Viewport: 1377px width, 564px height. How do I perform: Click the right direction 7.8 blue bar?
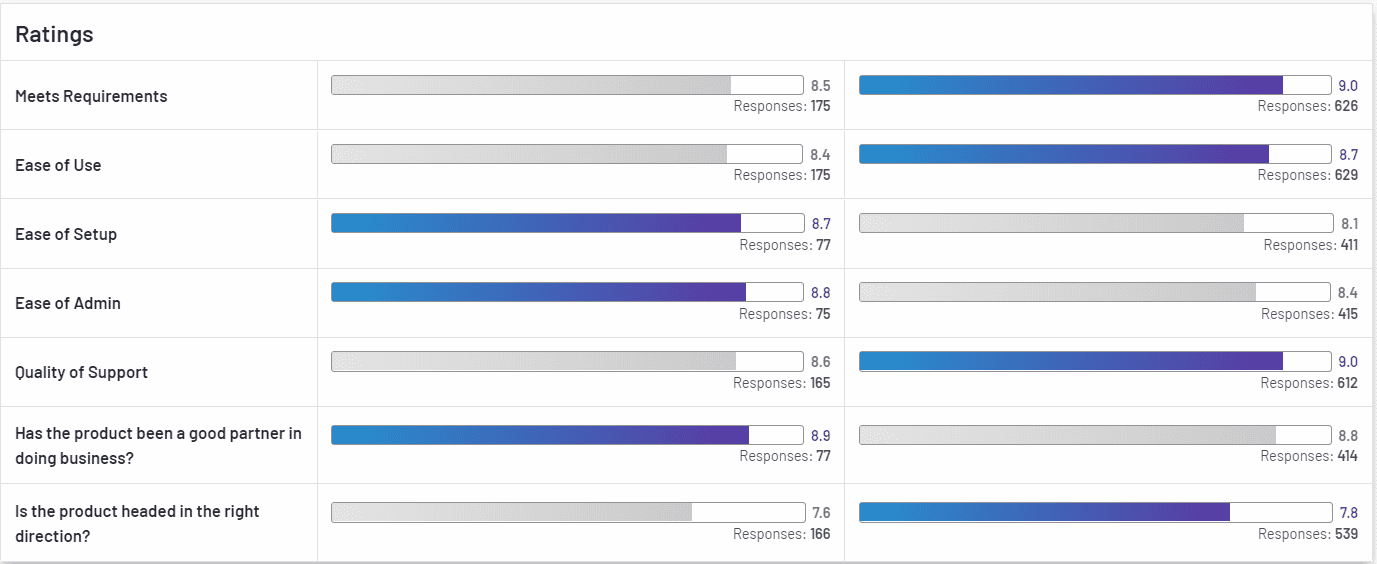click(1095, 512)
